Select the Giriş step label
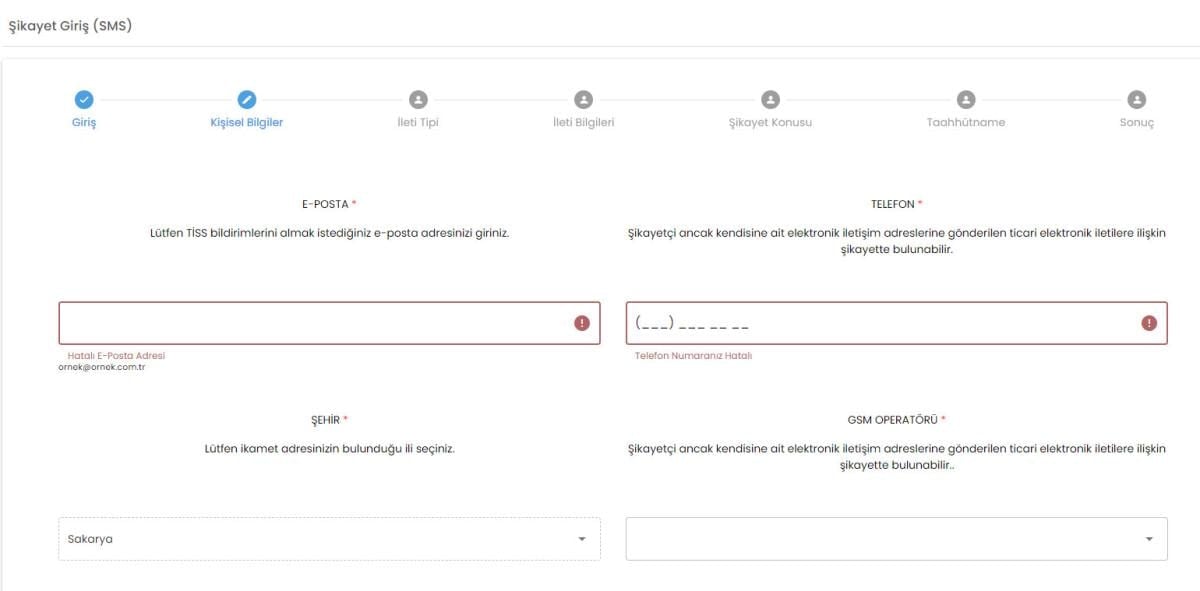This screenshot has width=1200, height=591. point(84,123)
